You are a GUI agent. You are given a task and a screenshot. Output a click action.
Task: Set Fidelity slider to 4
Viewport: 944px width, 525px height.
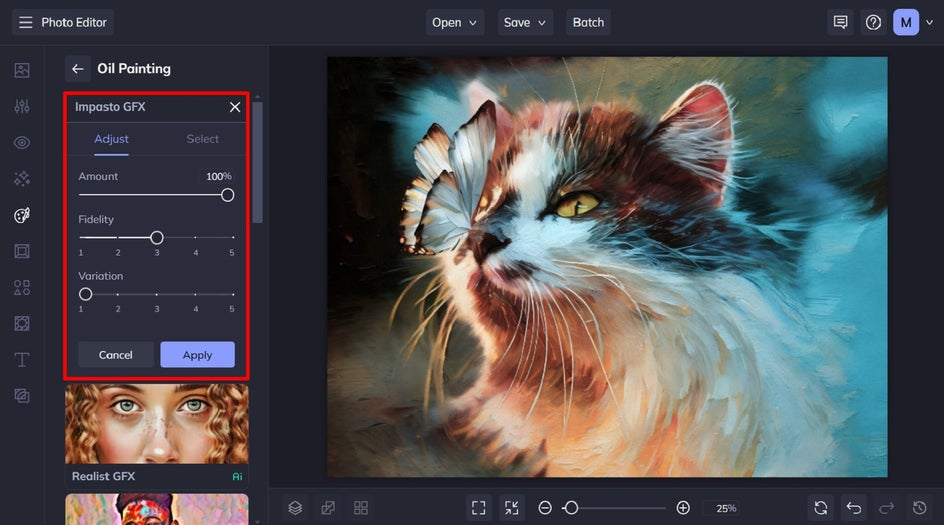[195, 237]
